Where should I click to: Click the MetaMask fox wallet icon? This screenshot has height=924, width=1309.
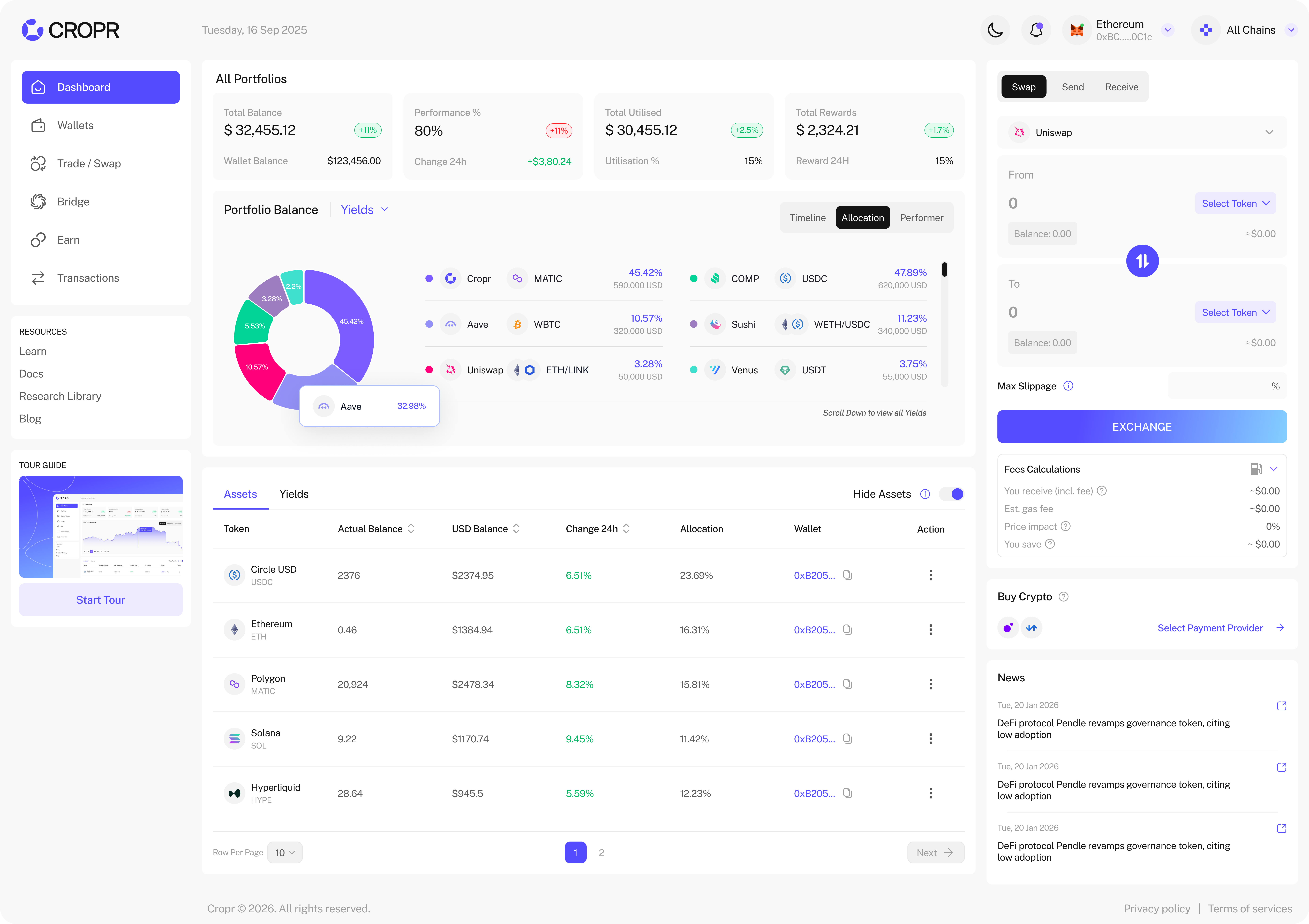pyautogui.click(x=1076, y=30)
